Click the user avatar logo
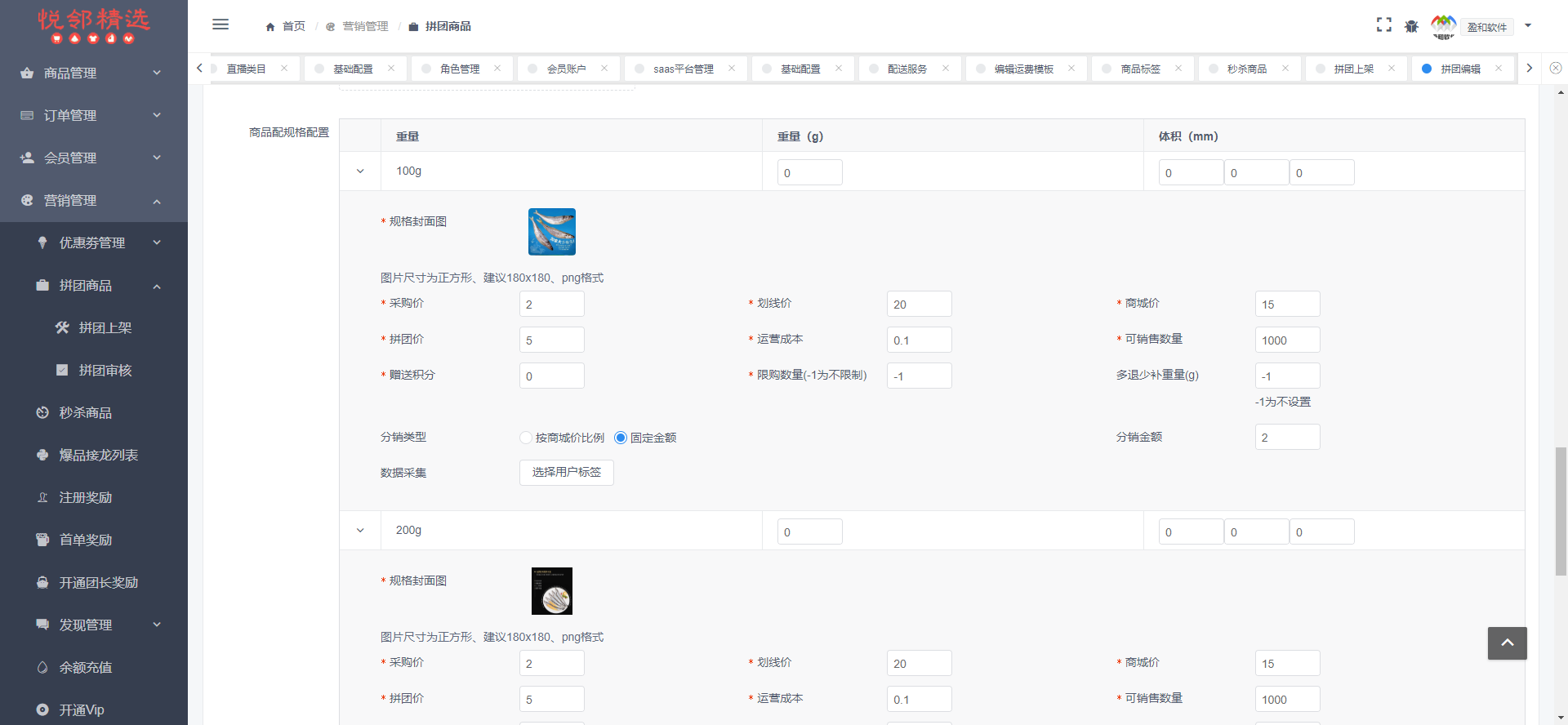This screenshot has width=1568, height=725. click(1444, 26)
